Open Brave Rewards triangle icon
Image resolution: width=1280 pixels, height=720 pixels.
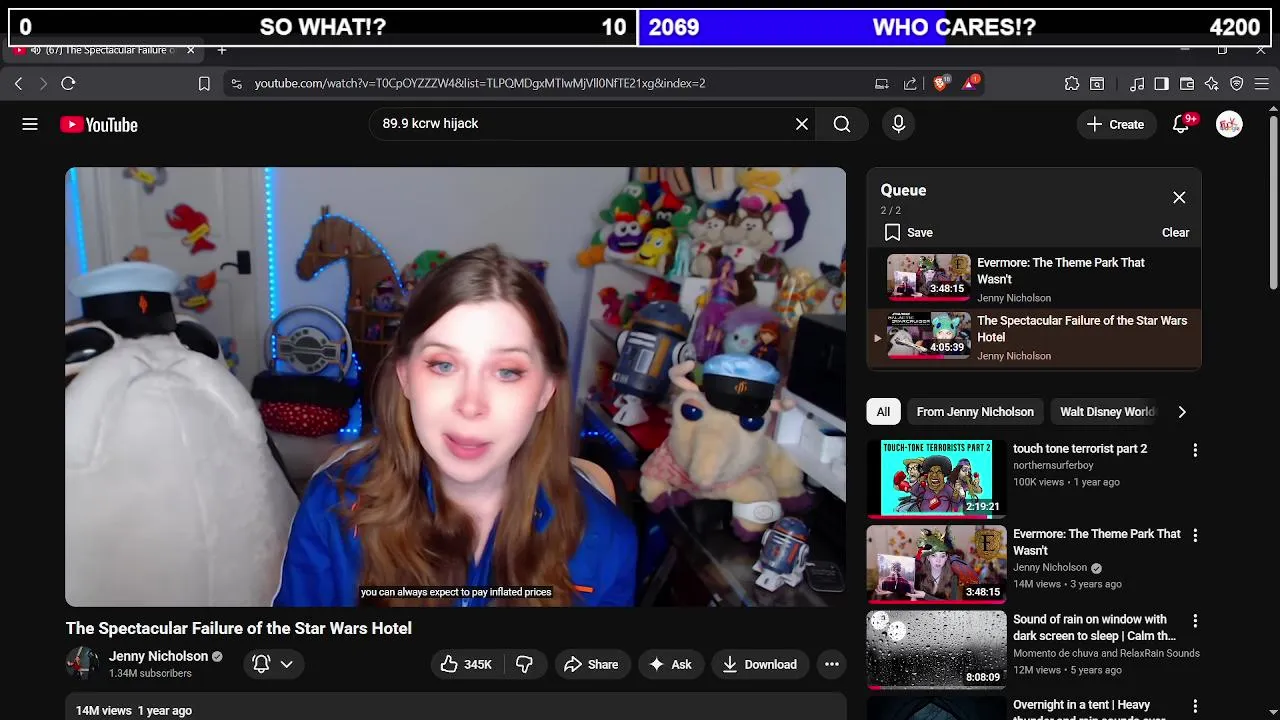pyautogui.click(x=970, y=83)
